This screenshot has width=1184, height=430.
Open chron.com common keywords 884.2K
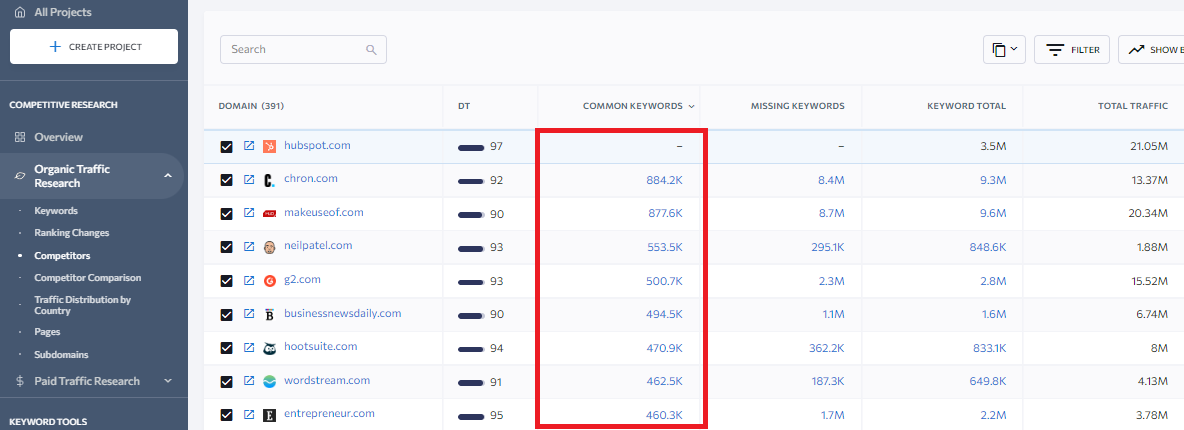click(x=664, y=180)
